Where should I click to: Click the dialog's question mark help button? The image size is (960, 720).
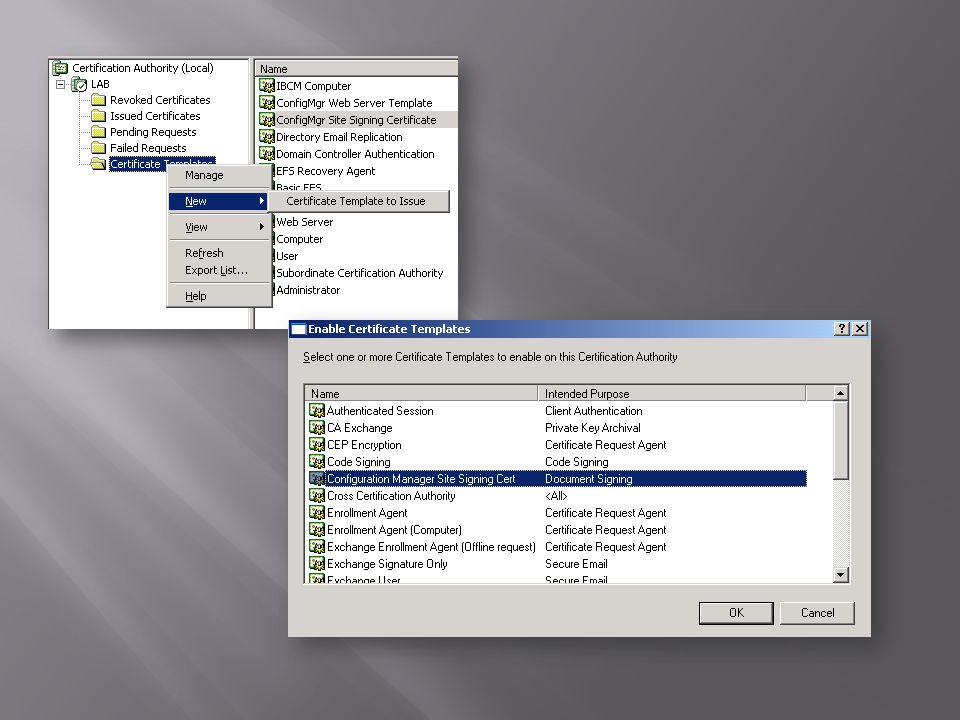pos(842,329)
